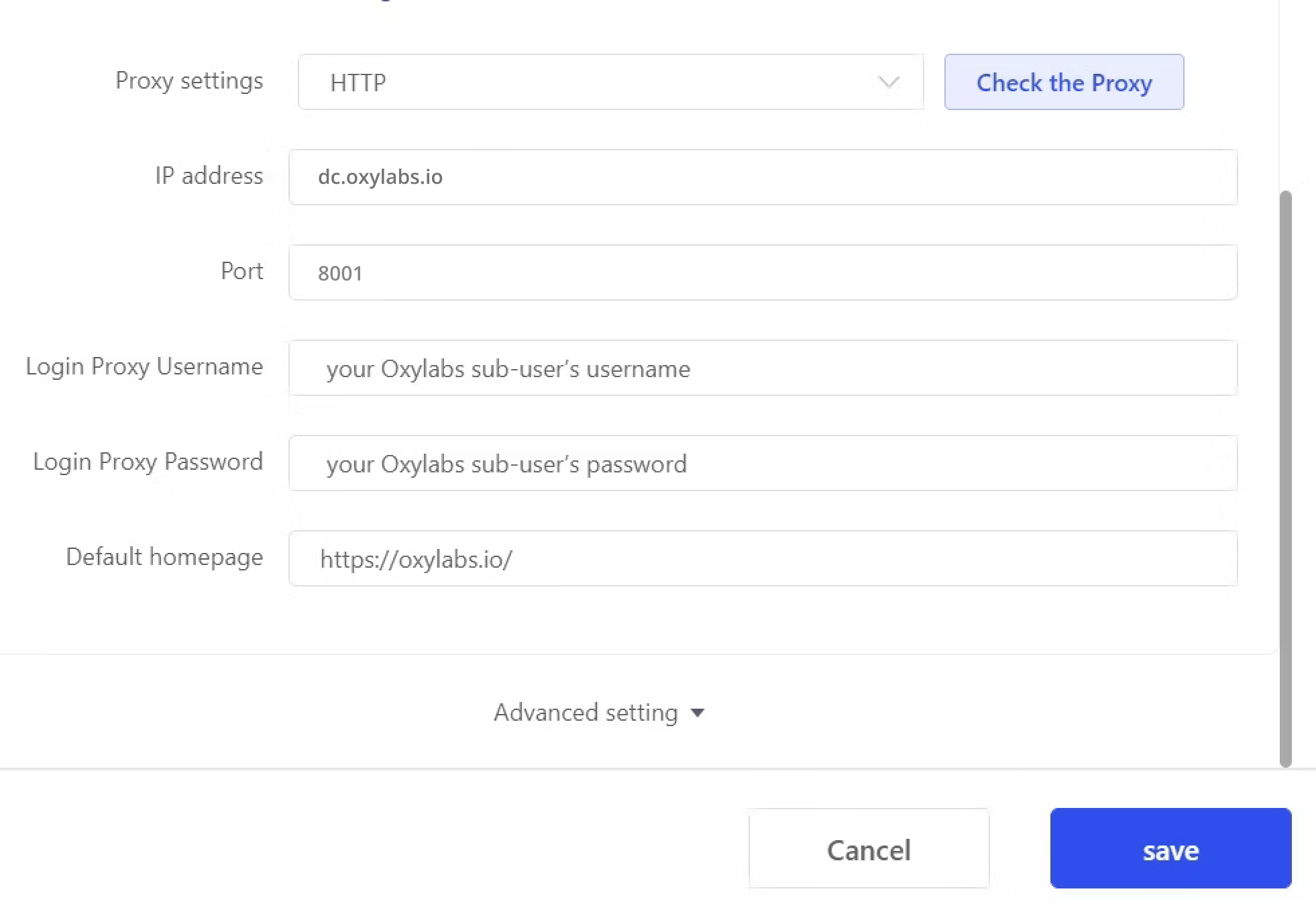The width and height of the screenshot is (1316, 918).
Task: Click the Login Proxy Username label
Action: [x=144, y=366]
